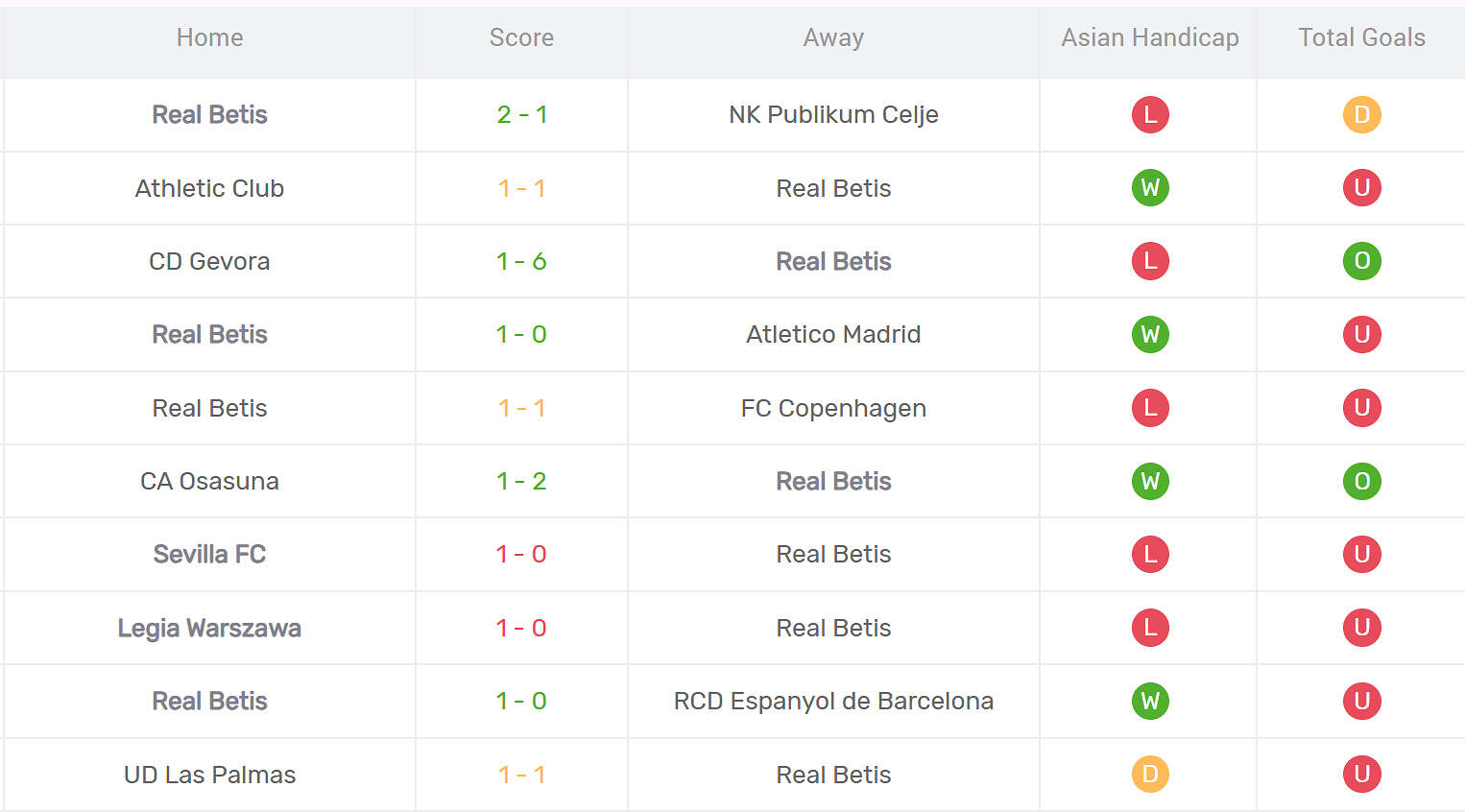Click the red U badge in Legia Warszawa row

[x=1361, y=628]
